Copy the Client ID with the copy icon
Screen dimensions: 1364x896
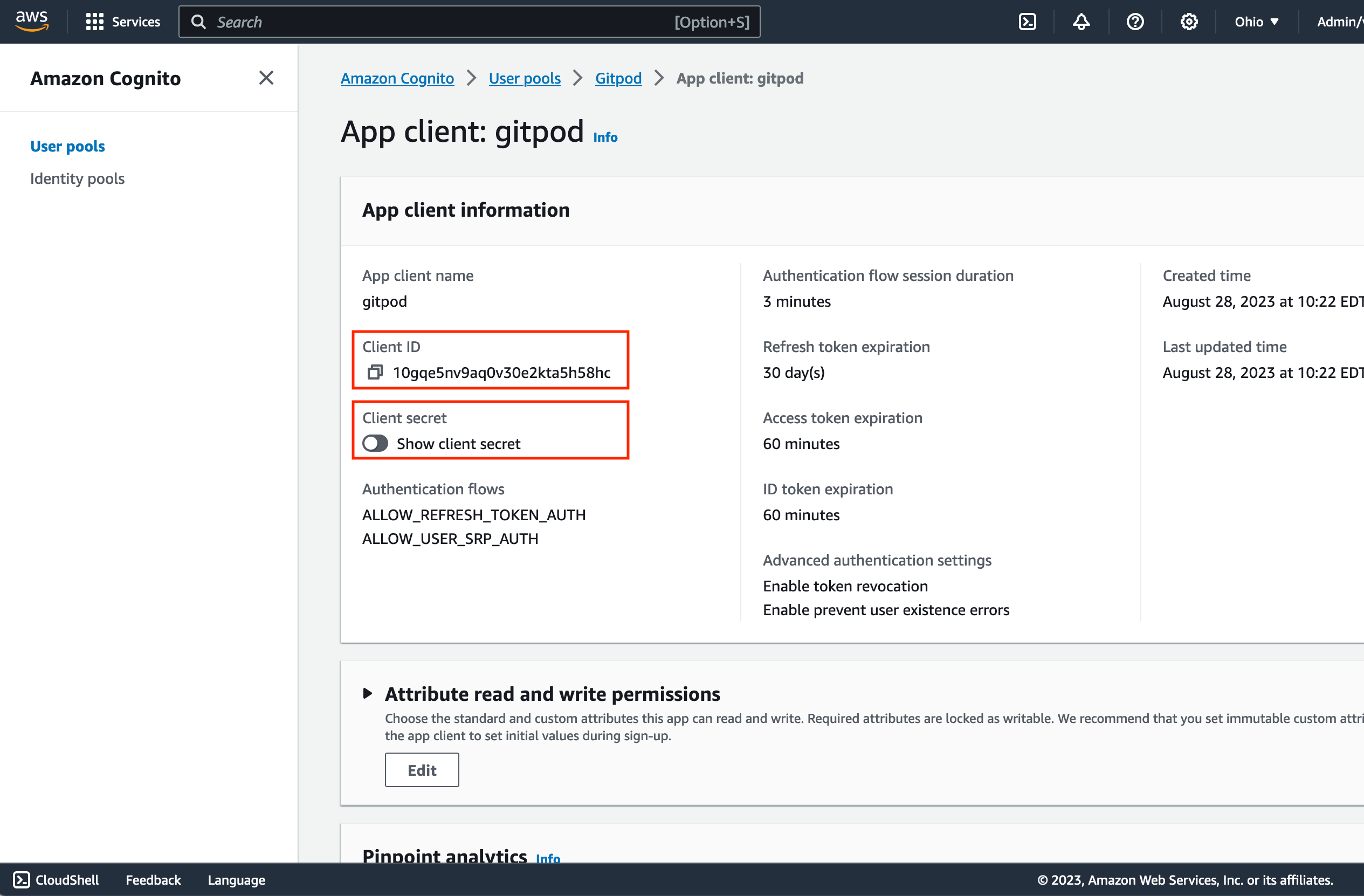click(375, 373)
